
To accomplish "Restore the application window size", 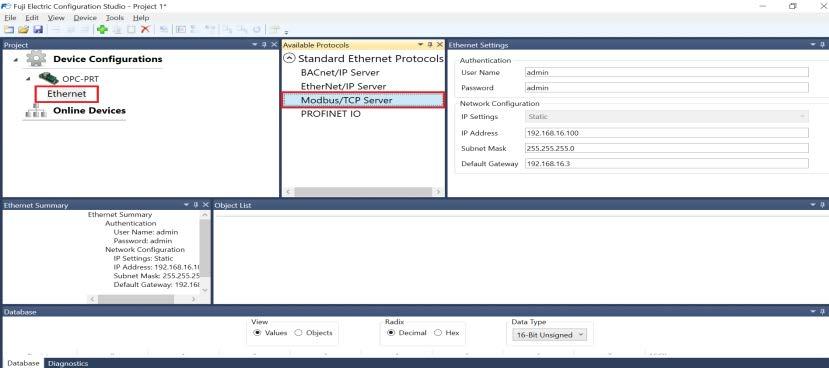I will (x=793, y=6).
